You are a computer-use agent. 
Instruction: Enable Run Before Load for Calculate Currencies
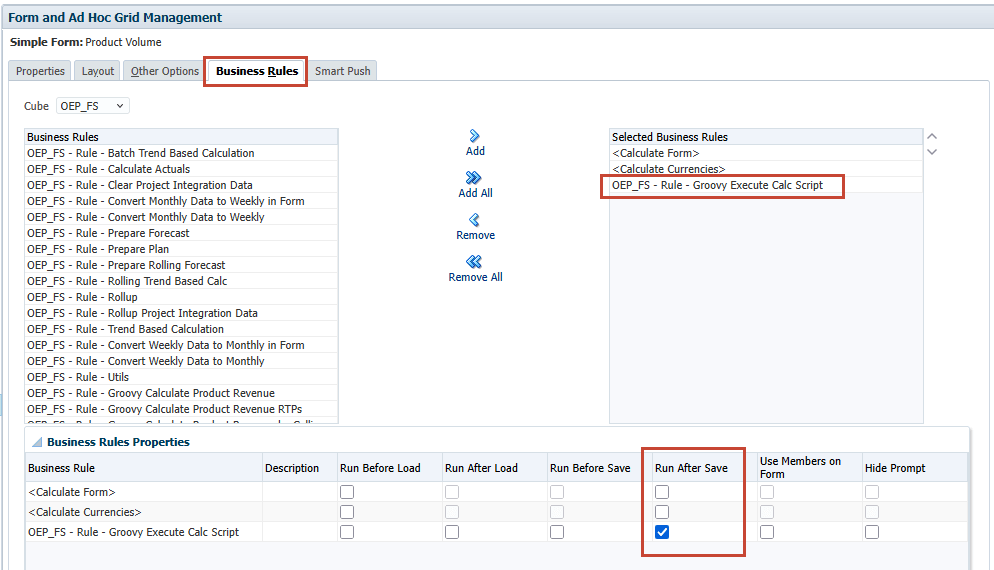(x=347, y=512)
